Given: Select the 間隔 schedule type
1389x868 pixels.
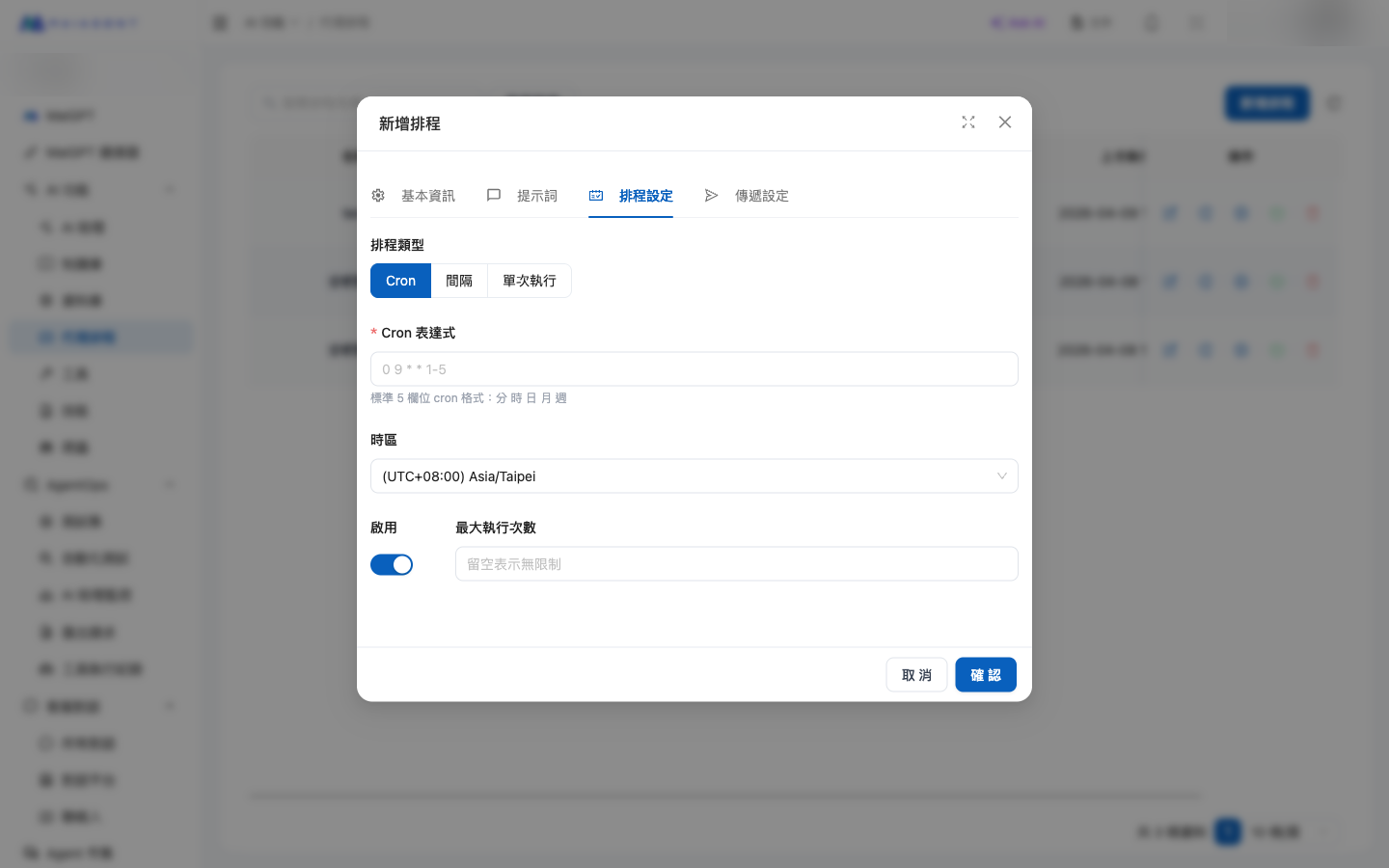Looking at the screenshot, I should coord(459,281).
